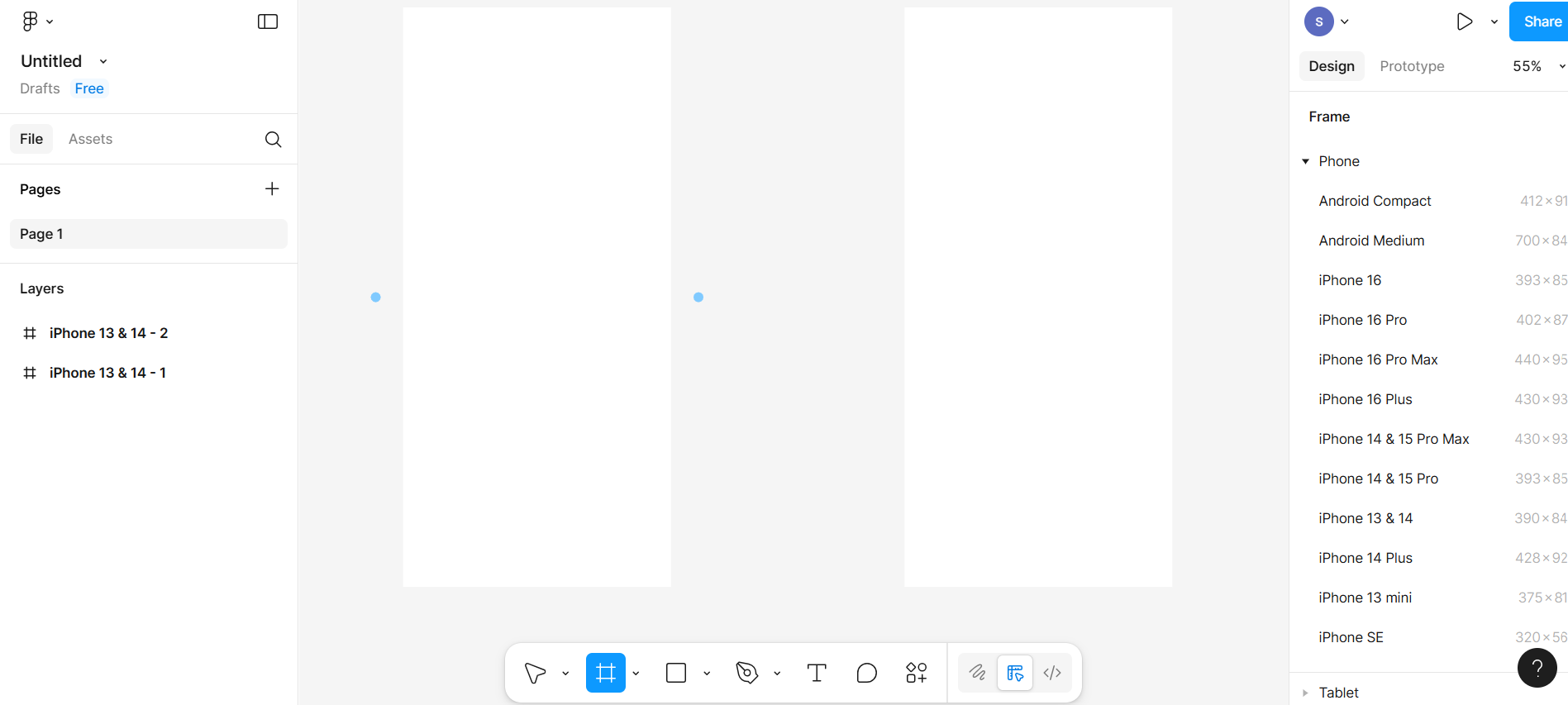
Task: Select the Rectangle shape tool
Action: point(676,673)
